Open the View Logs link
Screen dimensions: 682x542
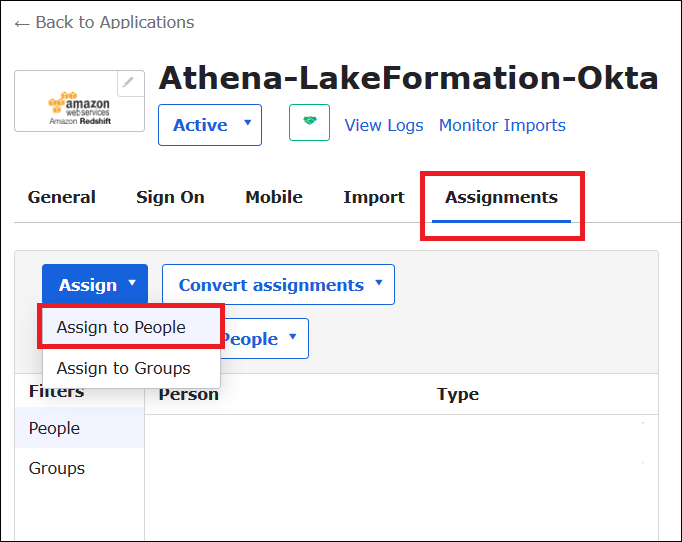[x=384, y=125]
